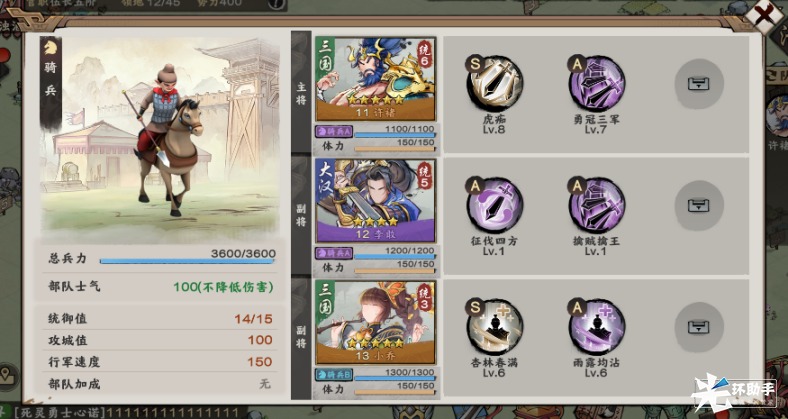The image size is (788, 419).
Task: Open empty third skill slot for 李敢
Action: click(699, 205)
